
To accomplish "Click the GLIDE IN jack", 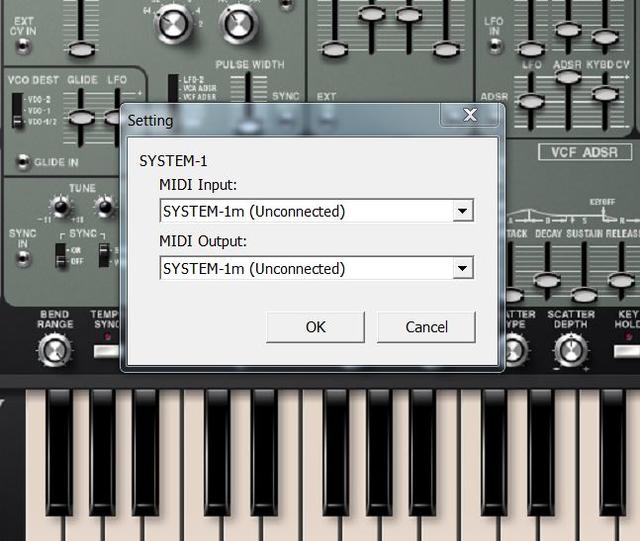I will [x=23, y=162].
